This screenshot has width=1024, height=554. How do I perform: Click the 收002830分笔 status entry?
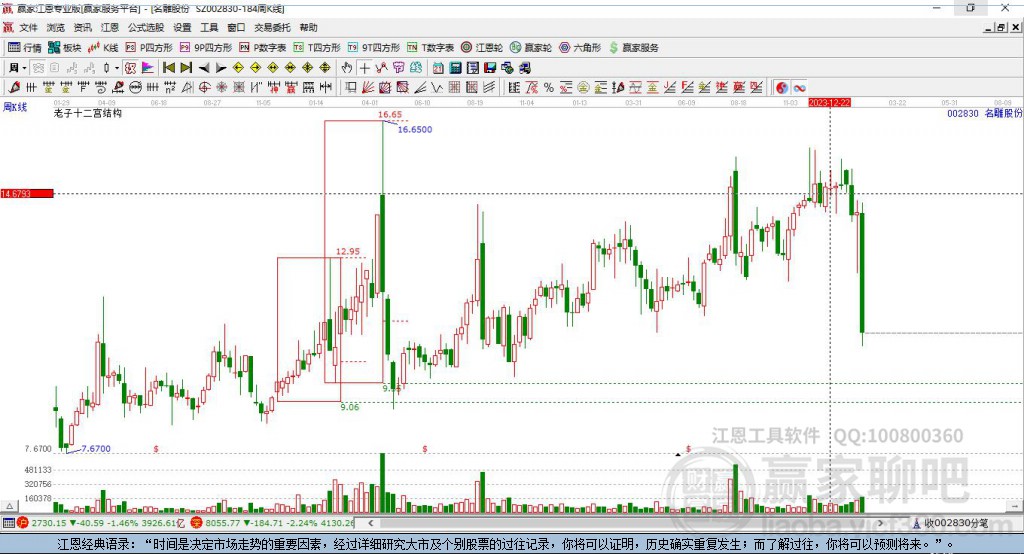952,523
